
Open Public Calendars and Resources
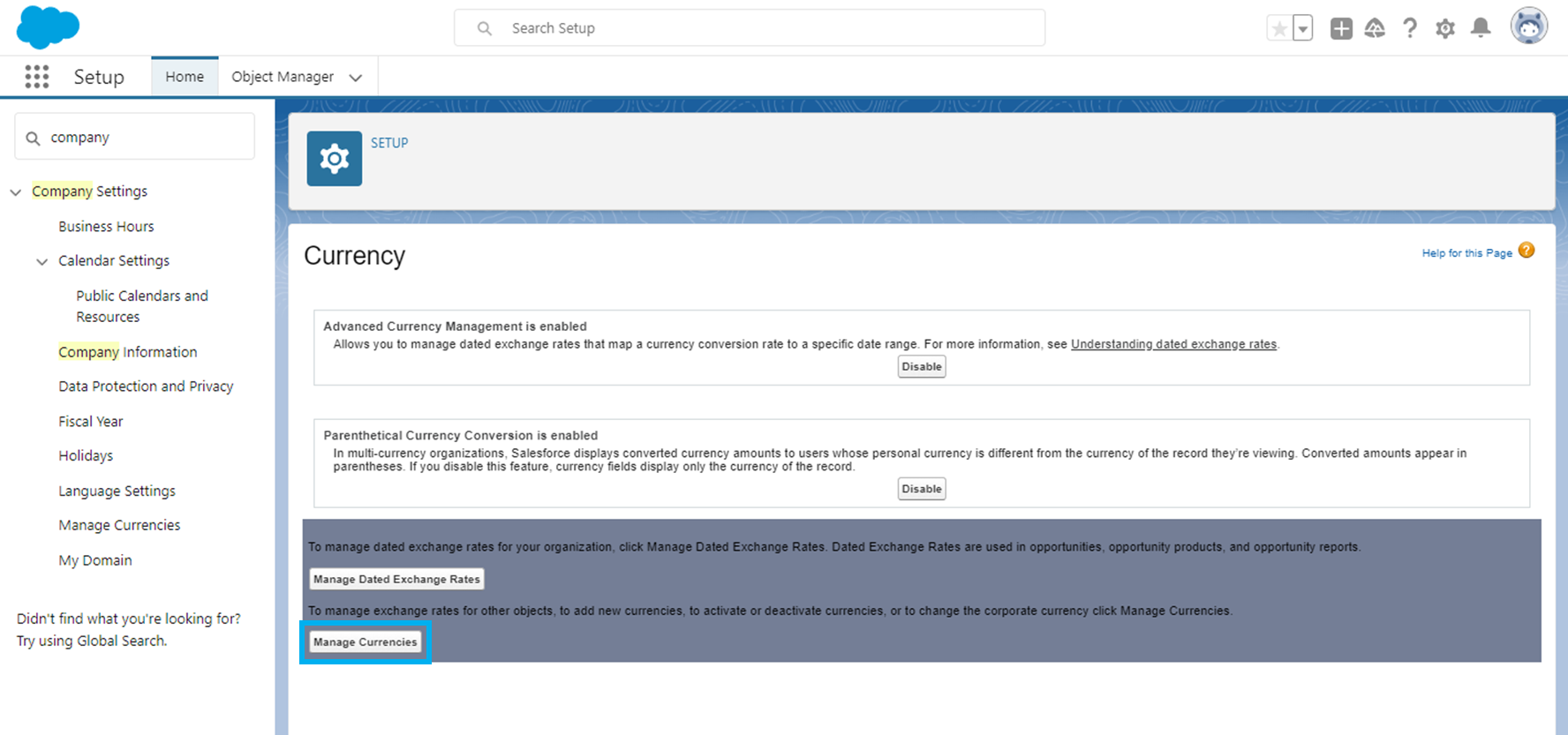point(142,306)
